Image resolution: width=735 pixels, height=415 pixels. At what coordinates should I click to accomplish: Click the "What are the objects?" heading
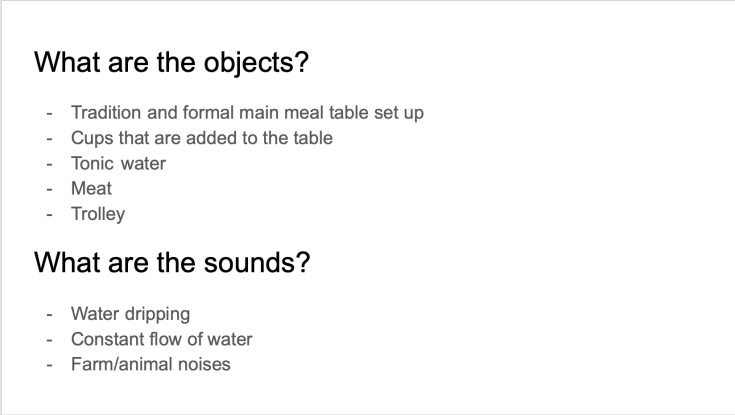[x=171, y=61]
